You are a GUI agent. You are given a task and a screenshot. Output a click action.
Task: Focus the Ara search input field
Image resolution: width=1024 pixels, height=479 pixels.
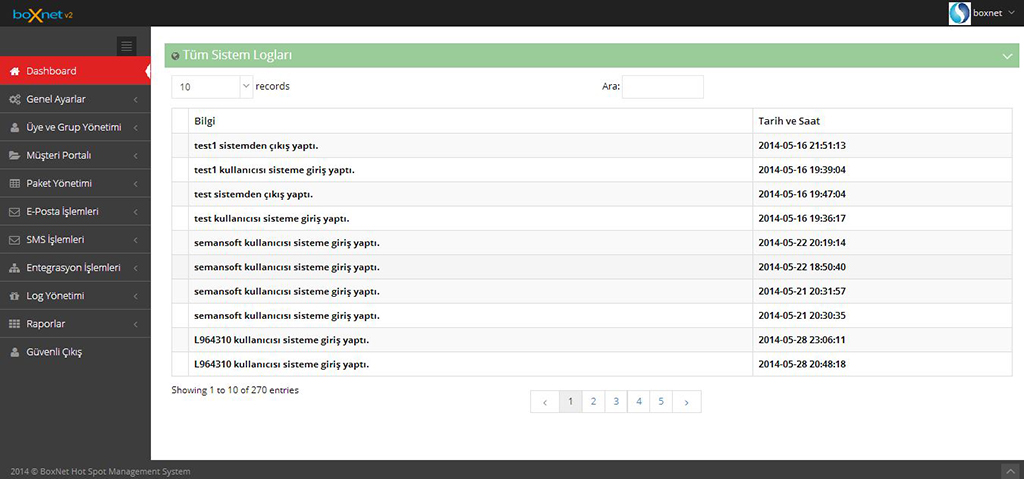663,86
